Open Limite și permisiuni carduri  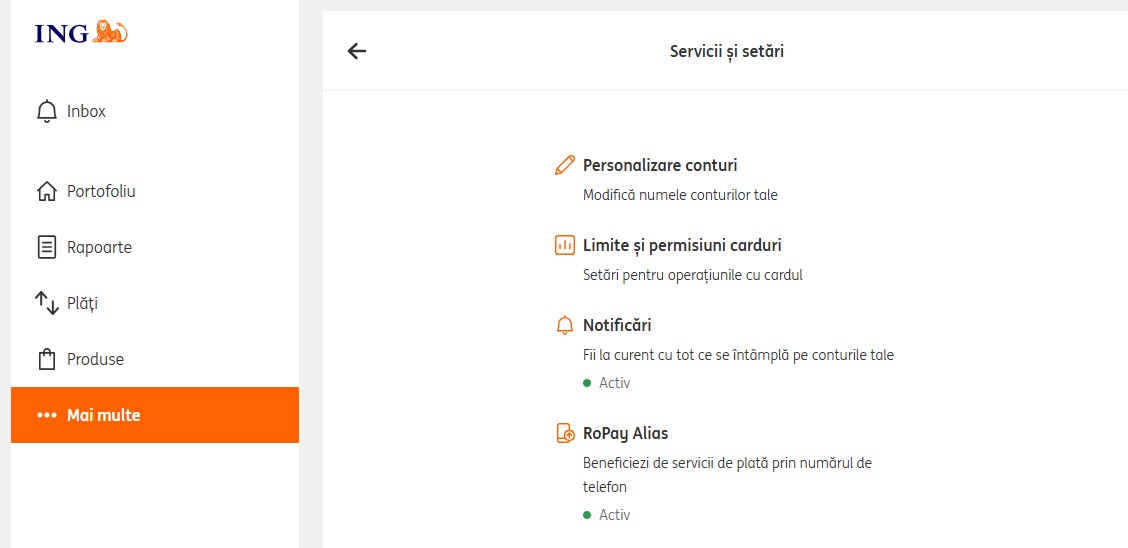tap(682, 245)
